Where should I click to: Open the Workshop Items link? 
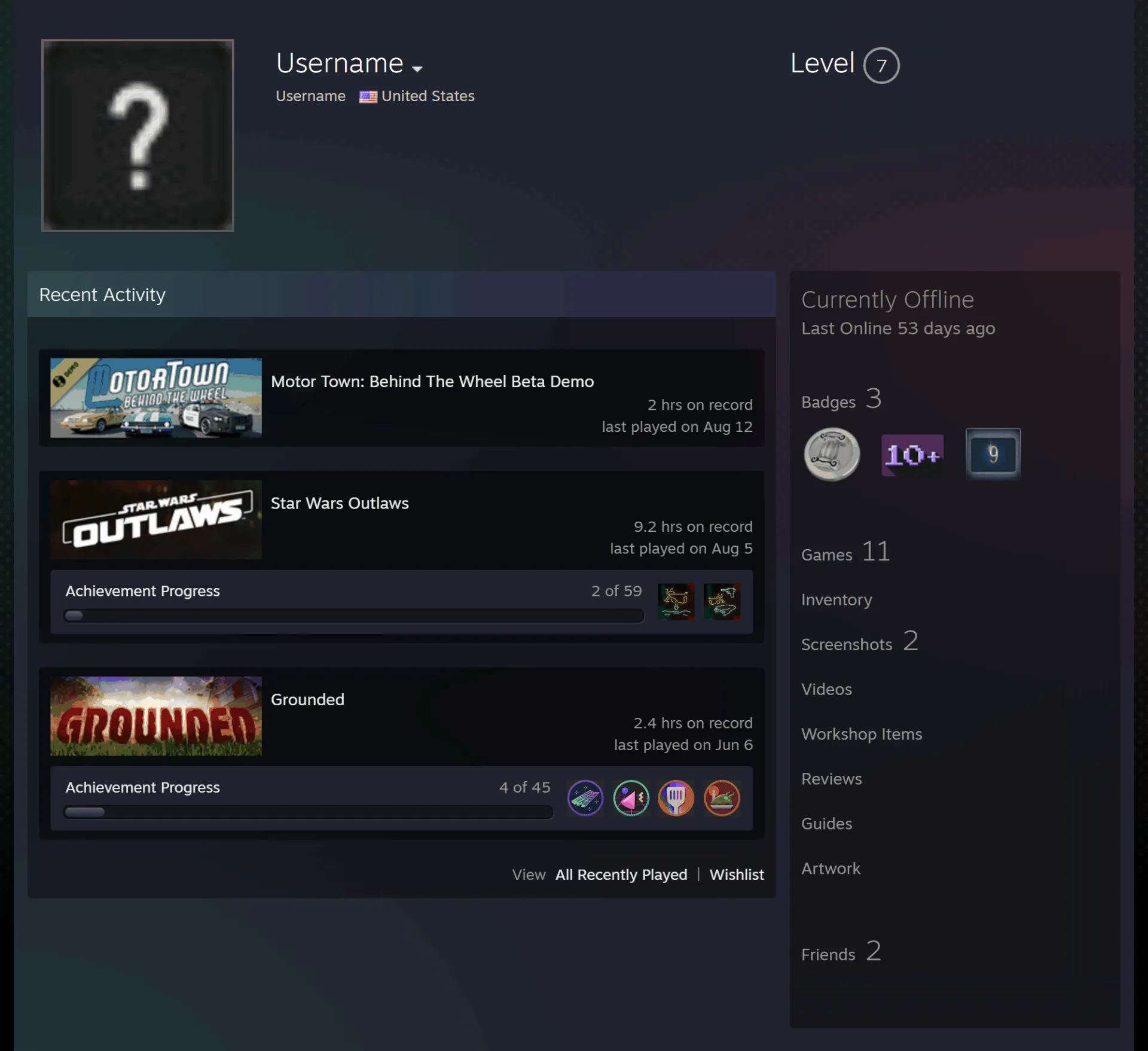click(x=862, y=734)
